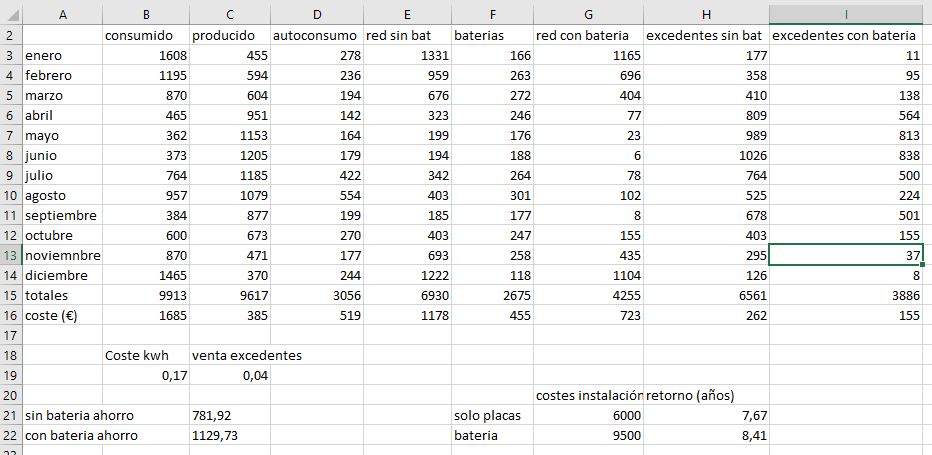Screen dimensions: 932x455
Task: Select the 'septiembre' row label cell
Action: tap(62, 215)
